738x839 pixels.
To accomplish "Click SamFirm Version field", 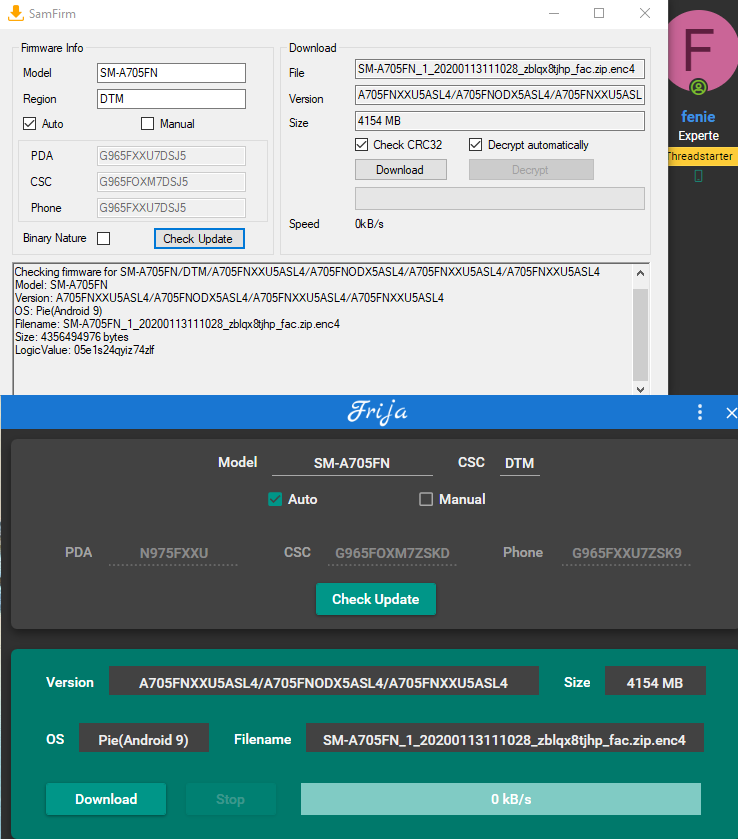I will [x=500, y=95].
